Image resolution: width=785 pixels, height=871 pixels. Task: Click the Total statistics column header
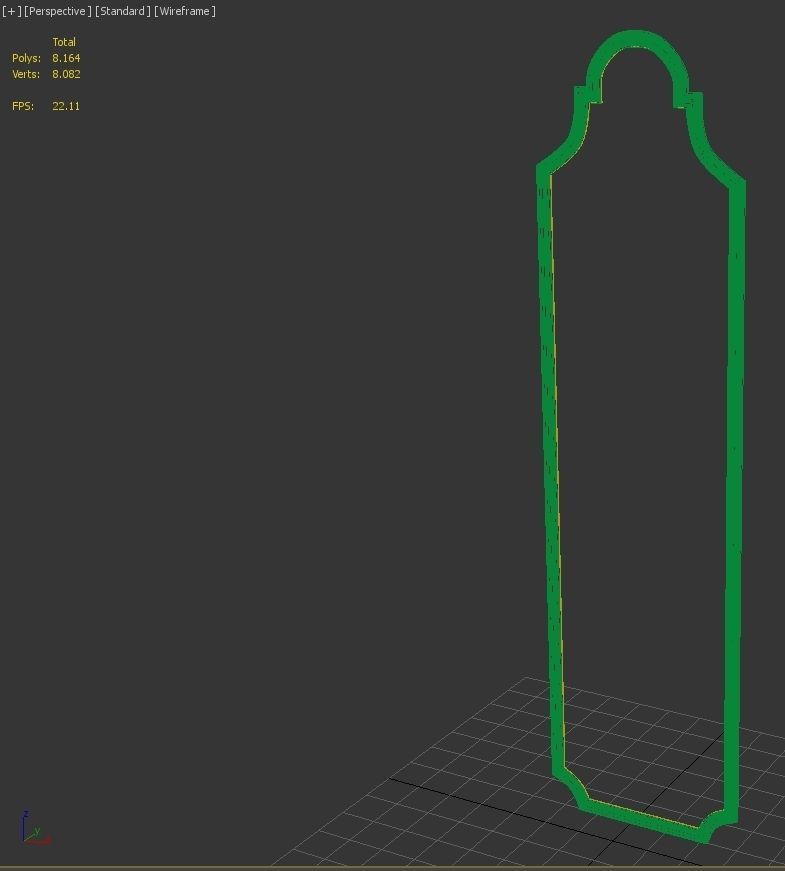click(64, 42)
